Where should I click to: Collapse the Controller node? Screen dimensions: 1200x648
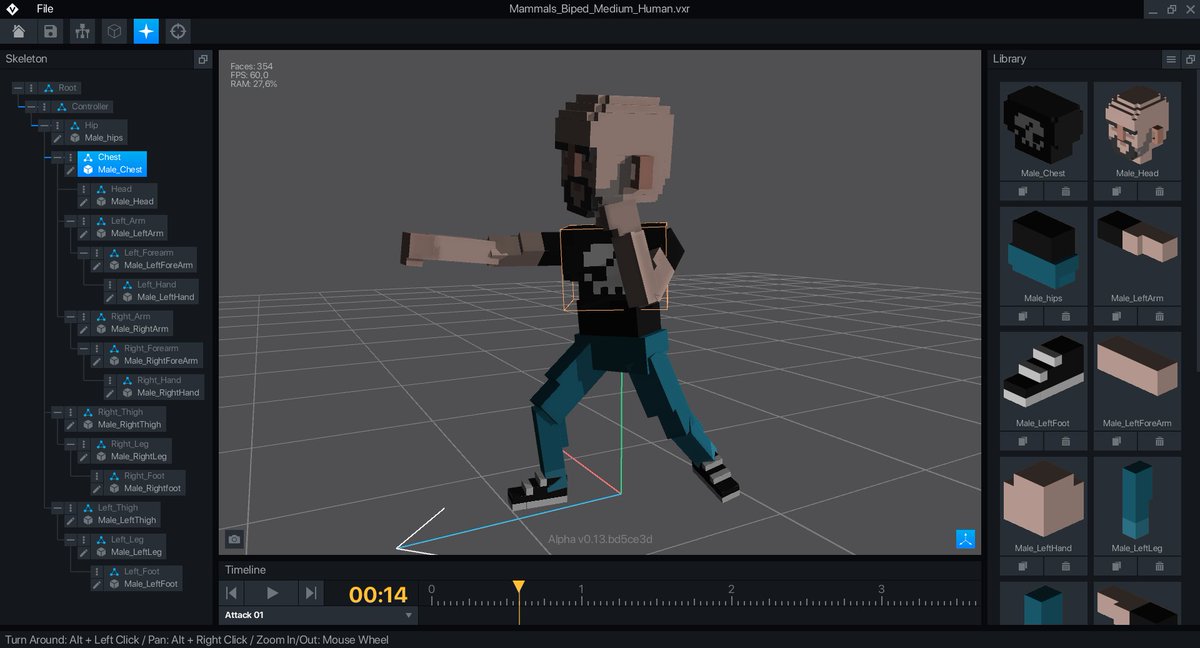31,107
